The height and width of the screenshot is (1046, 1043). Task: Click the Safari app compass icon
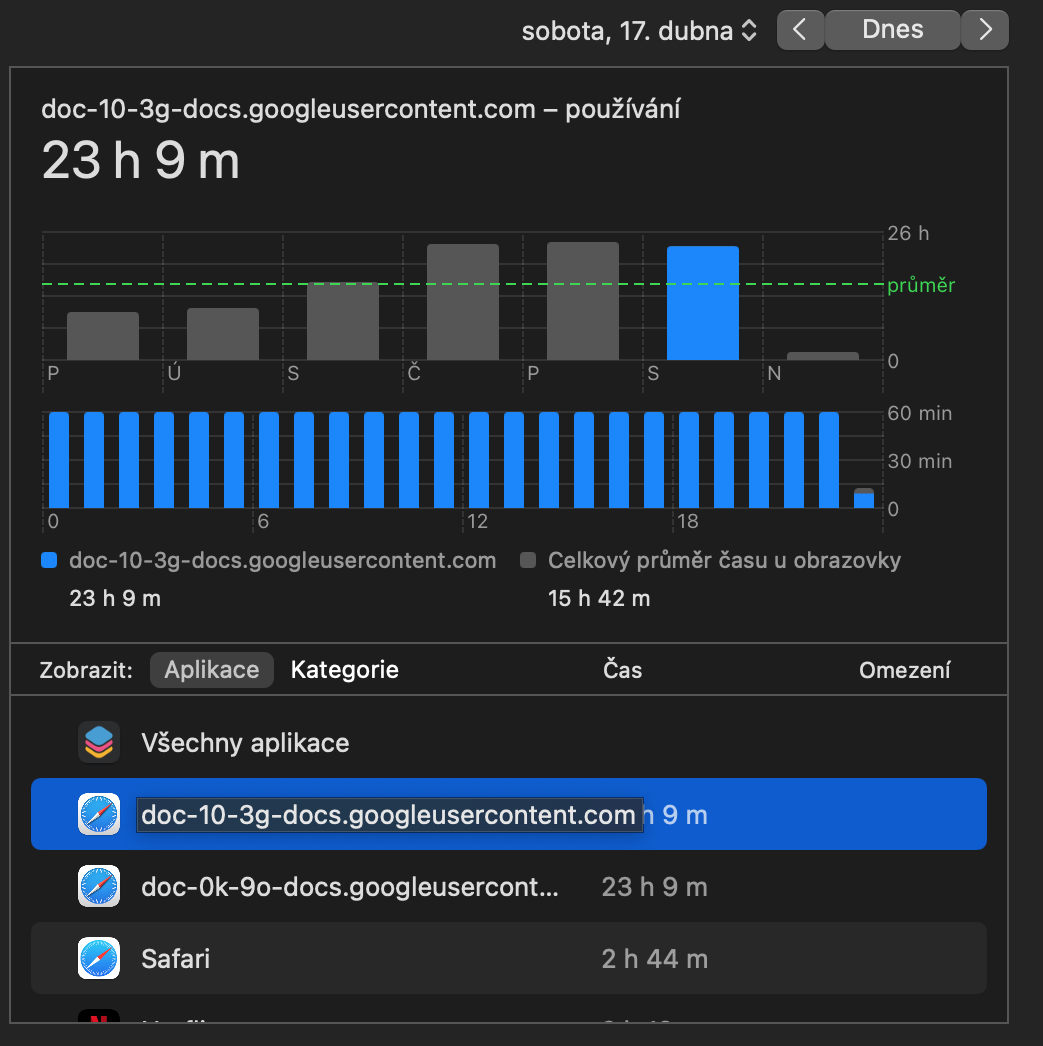click(x=99, y=958)
